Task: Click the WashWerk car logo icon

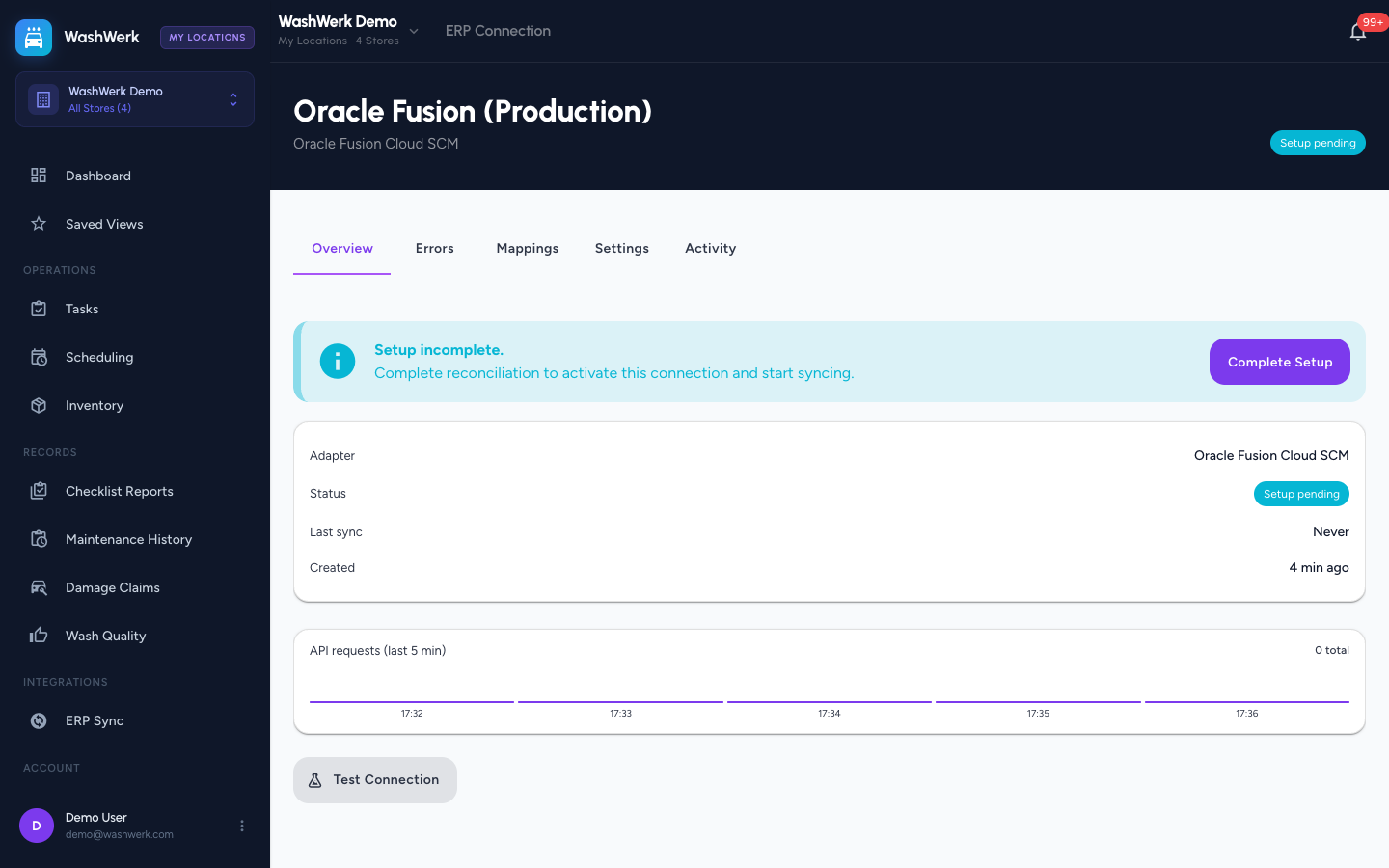Action: (34, 38)
